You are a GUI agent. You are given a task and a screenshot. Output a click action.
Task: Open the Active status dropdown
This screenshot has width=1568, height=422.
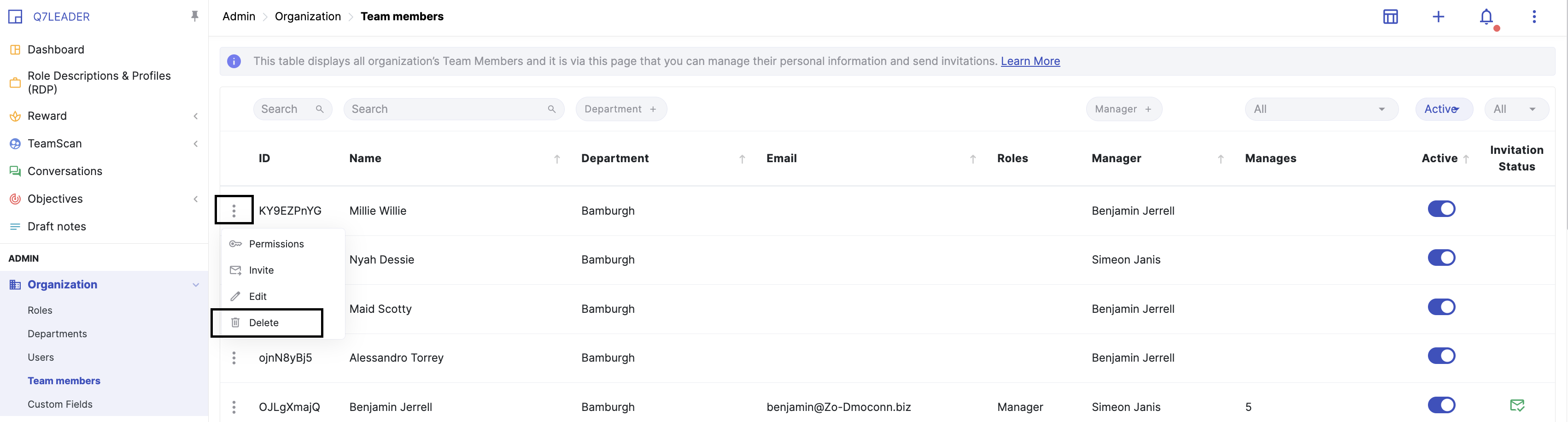(1444, 109)
